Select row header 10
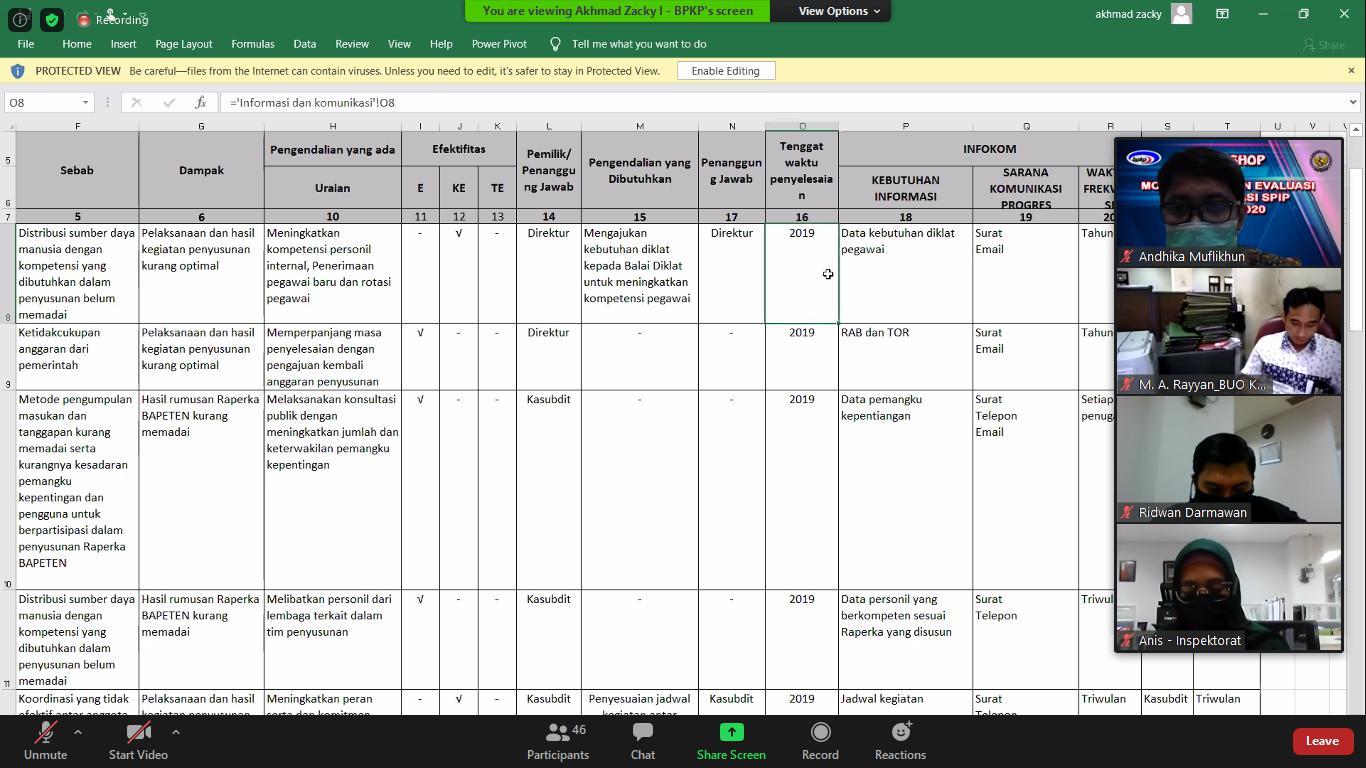 click(x=7, y=490)
